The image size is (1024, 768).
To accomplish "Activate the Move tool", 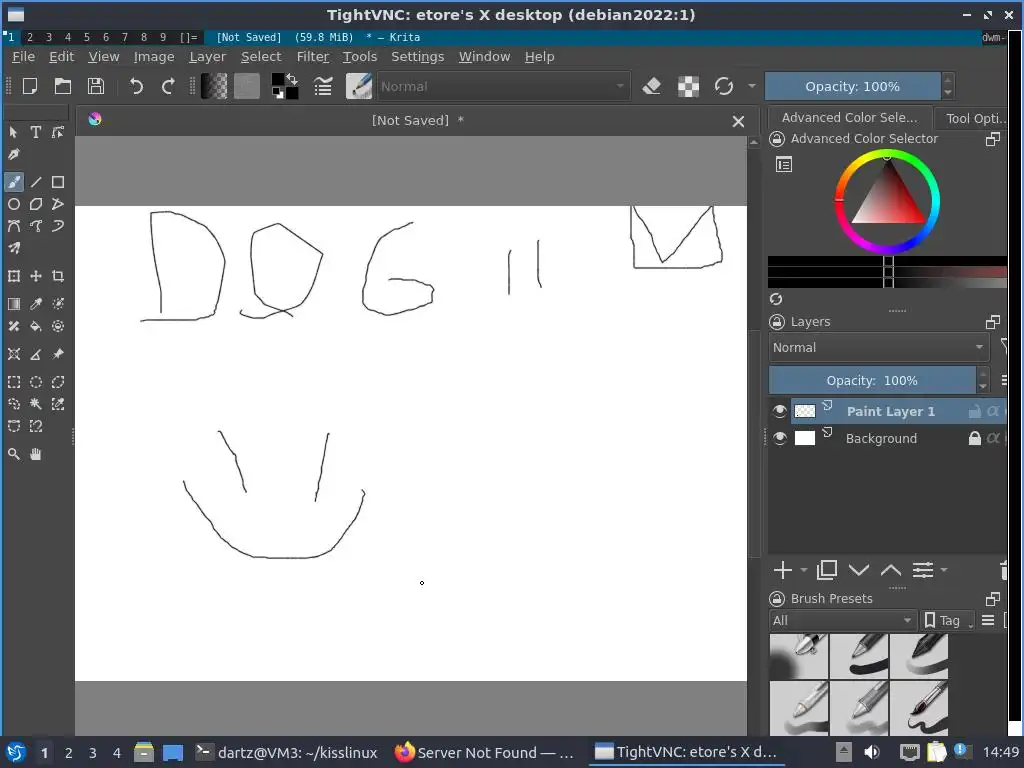I will coord(36,276).
